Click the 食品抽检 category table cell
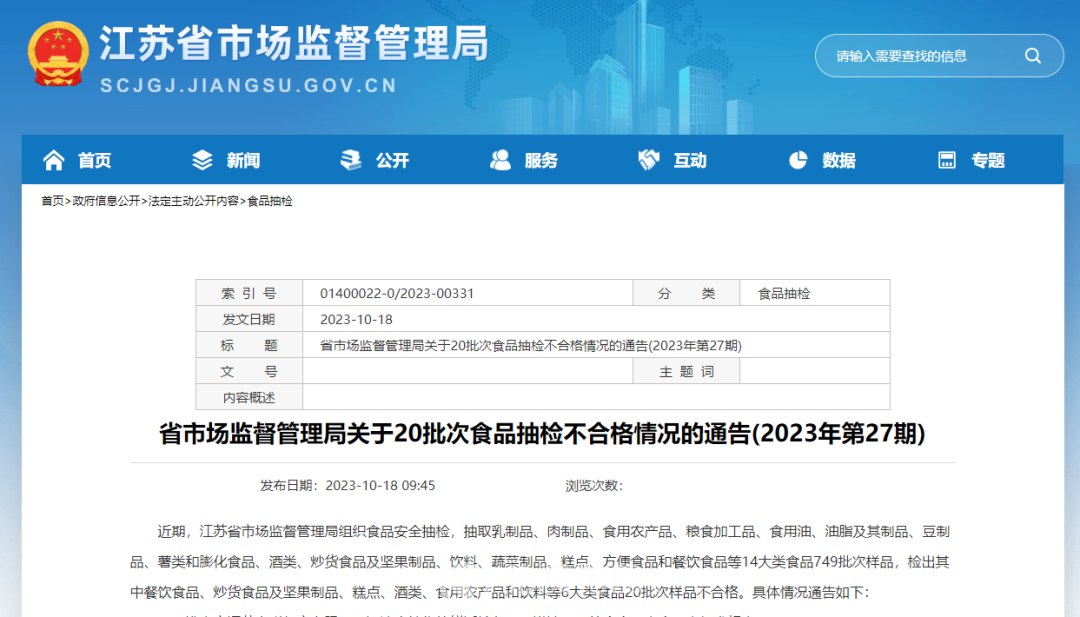The width and height of the screenshot is (1080, 617). click(x=815, y=293)
